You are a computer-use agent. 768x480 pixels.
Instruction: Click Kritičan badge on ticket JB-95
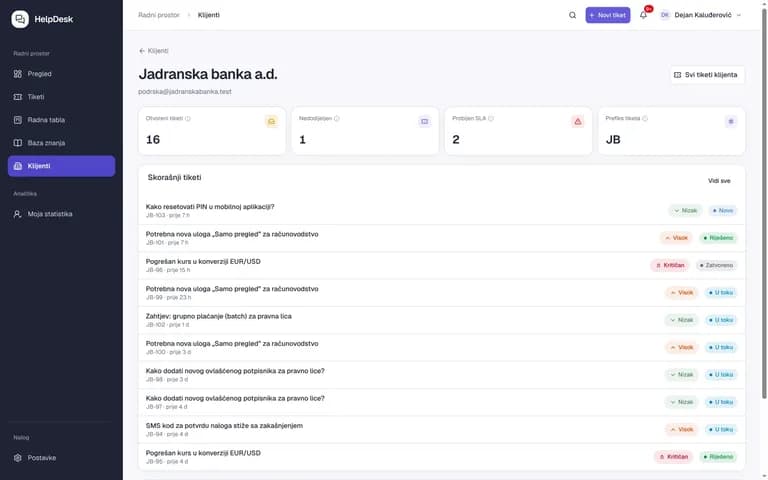(x=673, y=457)
